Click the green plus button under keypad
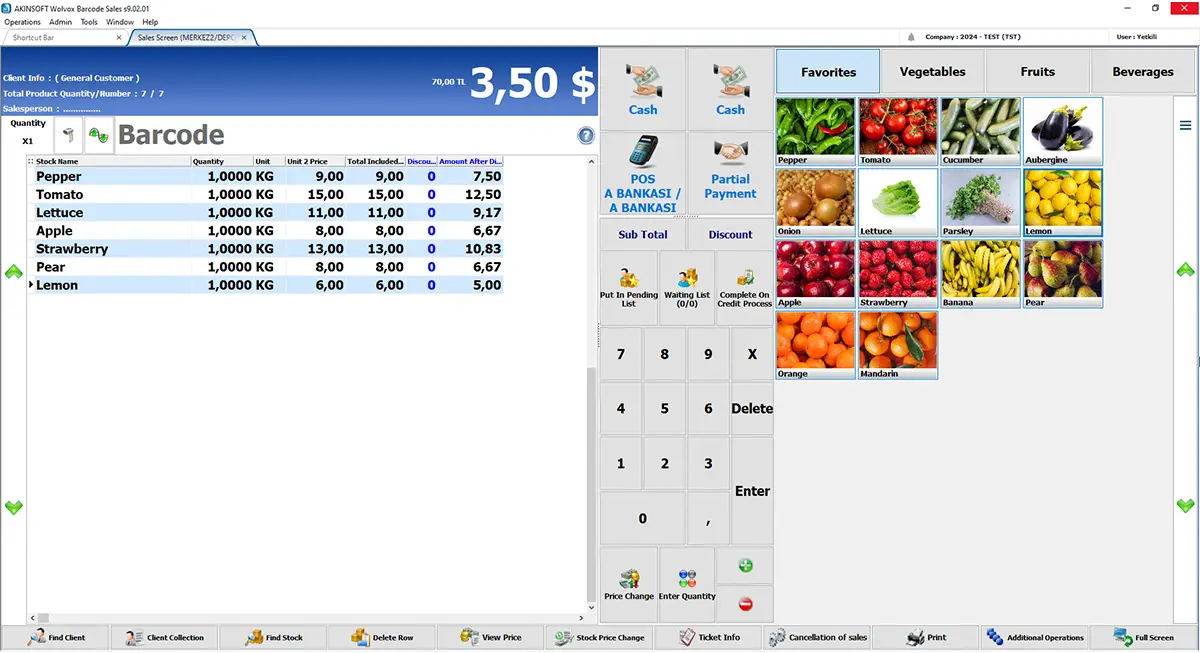 (x=745, y=566)
